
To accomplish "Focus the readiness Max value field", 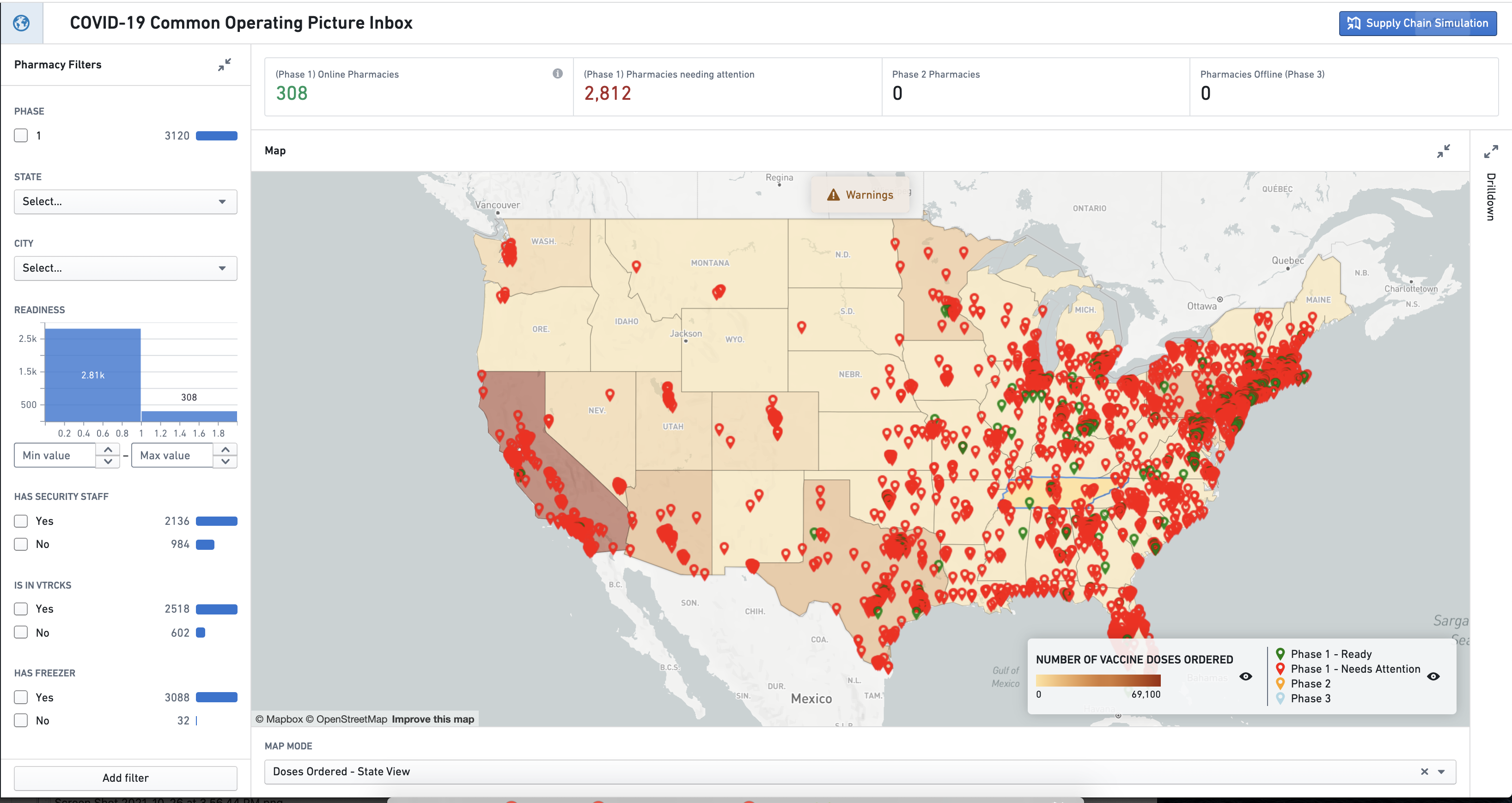I will [172, 456].
